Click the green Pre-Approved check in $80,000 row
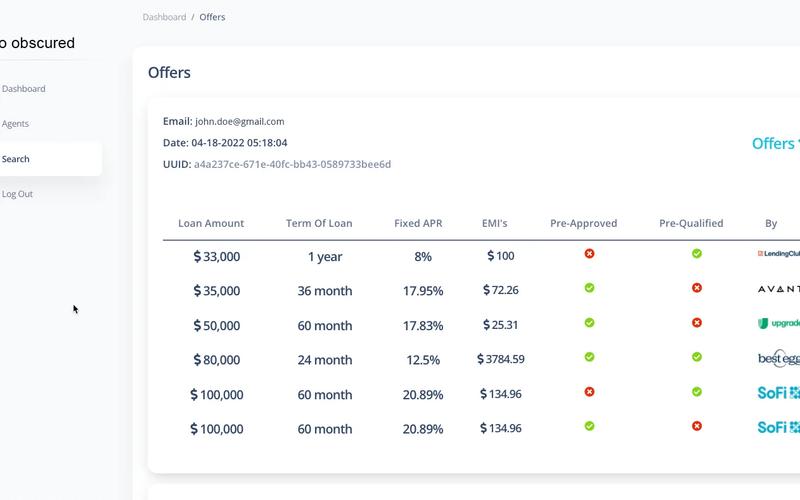Screen dimensions: 800x500 pyautogui.click(x=589, y=357)
